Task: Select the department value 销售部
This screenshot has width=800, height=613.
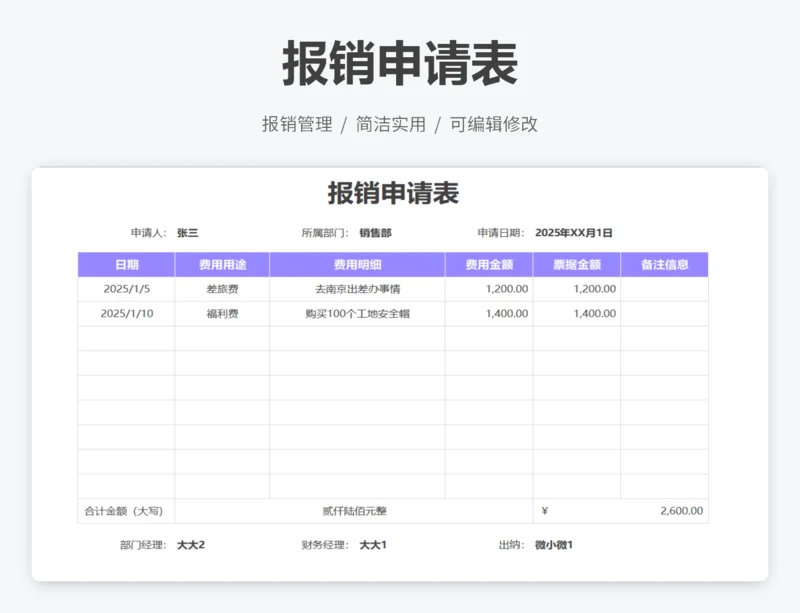Action: 376,233
